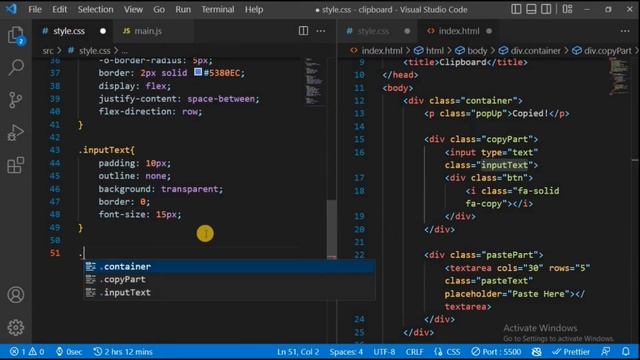The width and height of the screenshot is (640, 360).
Task: Open the Edit menu
Action: (x=60, y=9)
